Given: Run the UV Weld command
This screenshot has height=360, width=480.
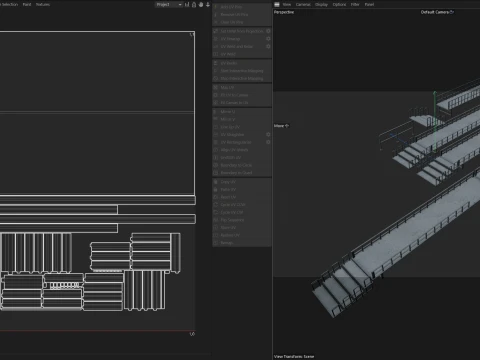Looking at the screenshot, I should pos(242,54).
